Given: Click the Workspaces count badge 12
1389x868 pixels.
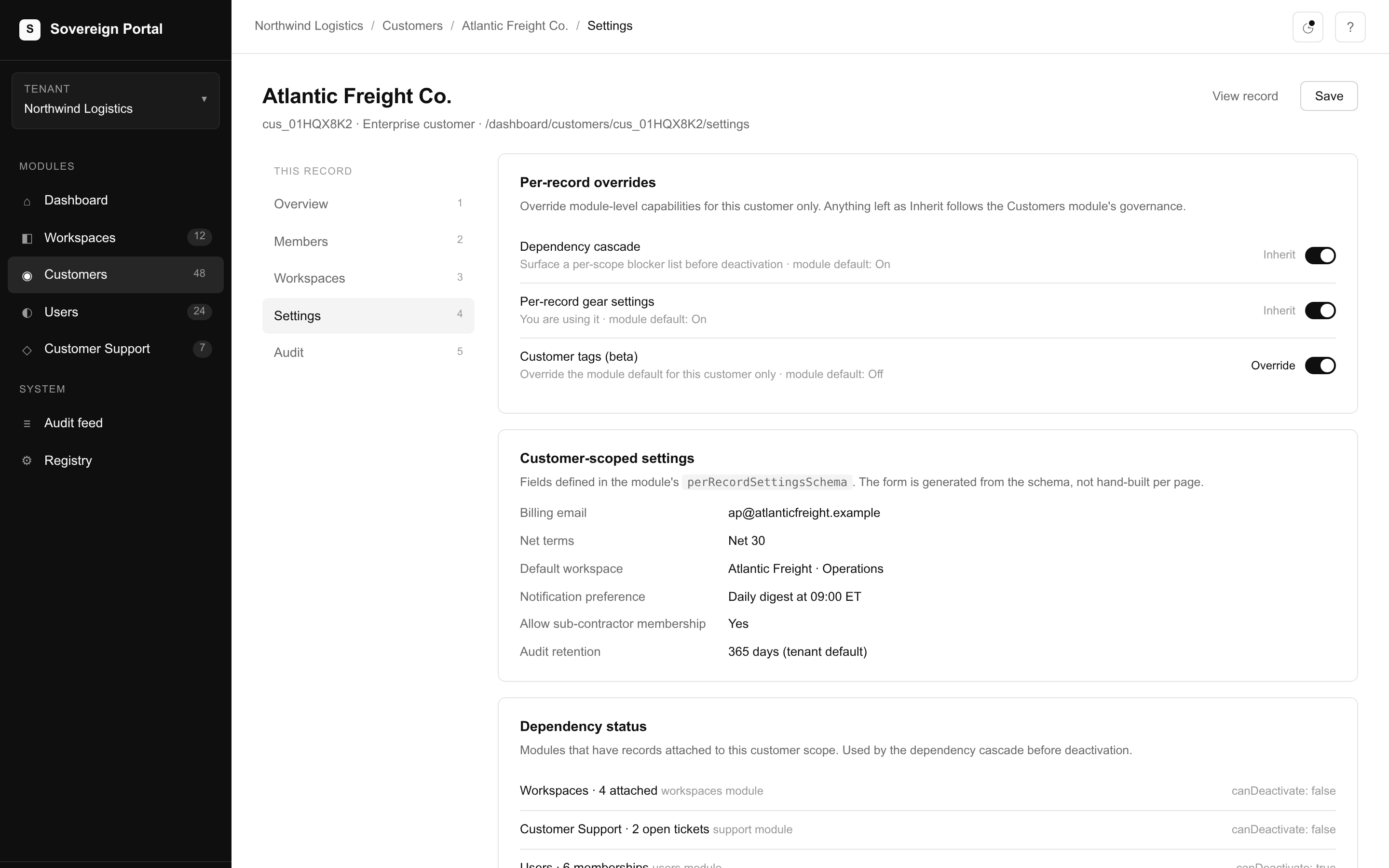Looking at the screenshot, I should point(199,236).
